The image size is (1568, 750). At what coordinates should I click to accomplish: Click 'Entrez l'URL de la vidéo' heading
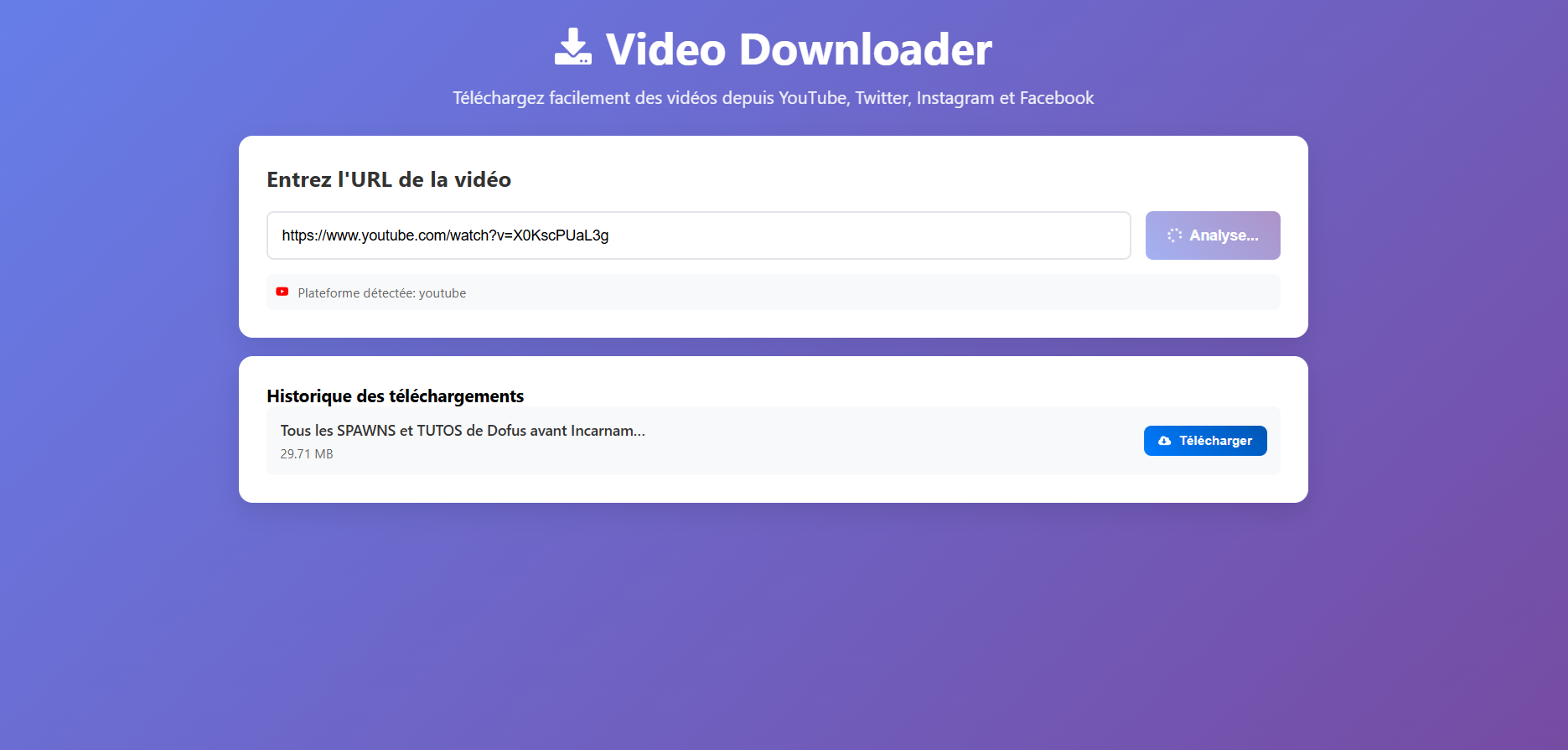click(x=389, y=179)
